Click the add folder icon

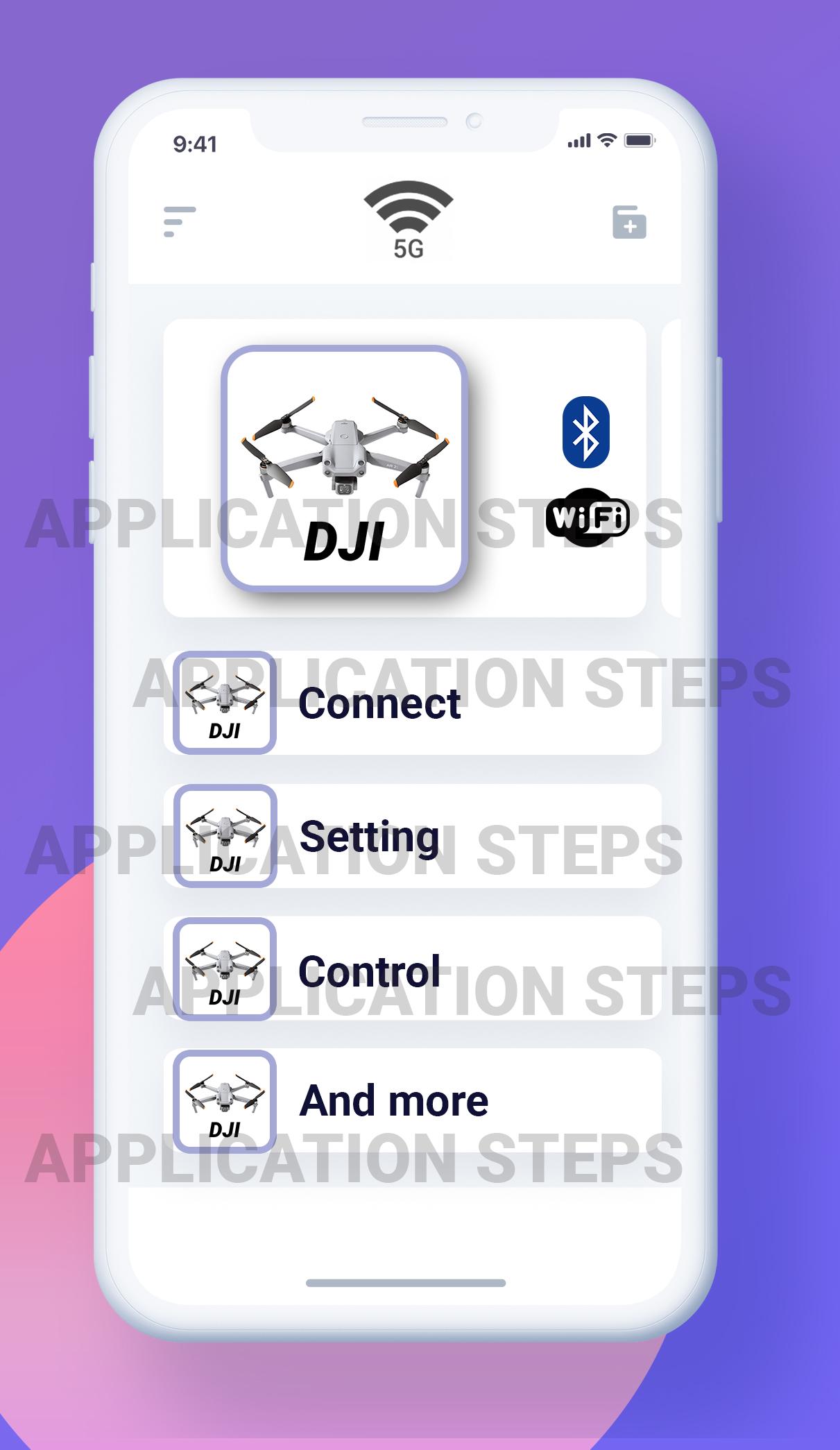[x=629, y=222]
